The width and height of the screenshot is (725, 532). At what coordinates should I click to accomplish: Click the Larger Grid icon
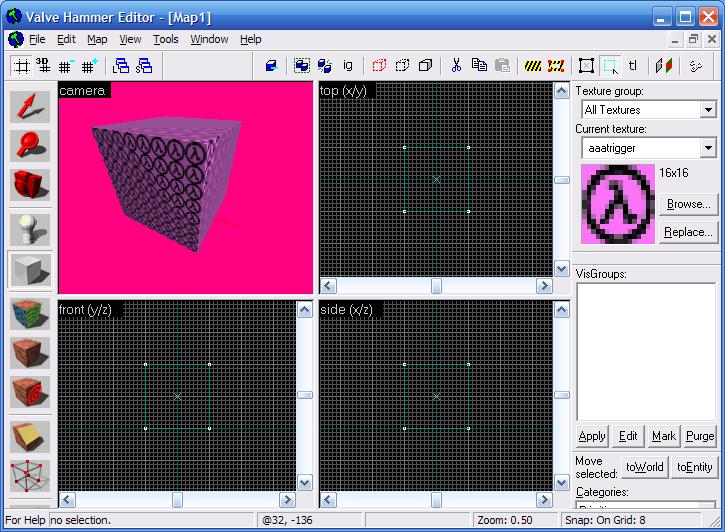(88, 66)
